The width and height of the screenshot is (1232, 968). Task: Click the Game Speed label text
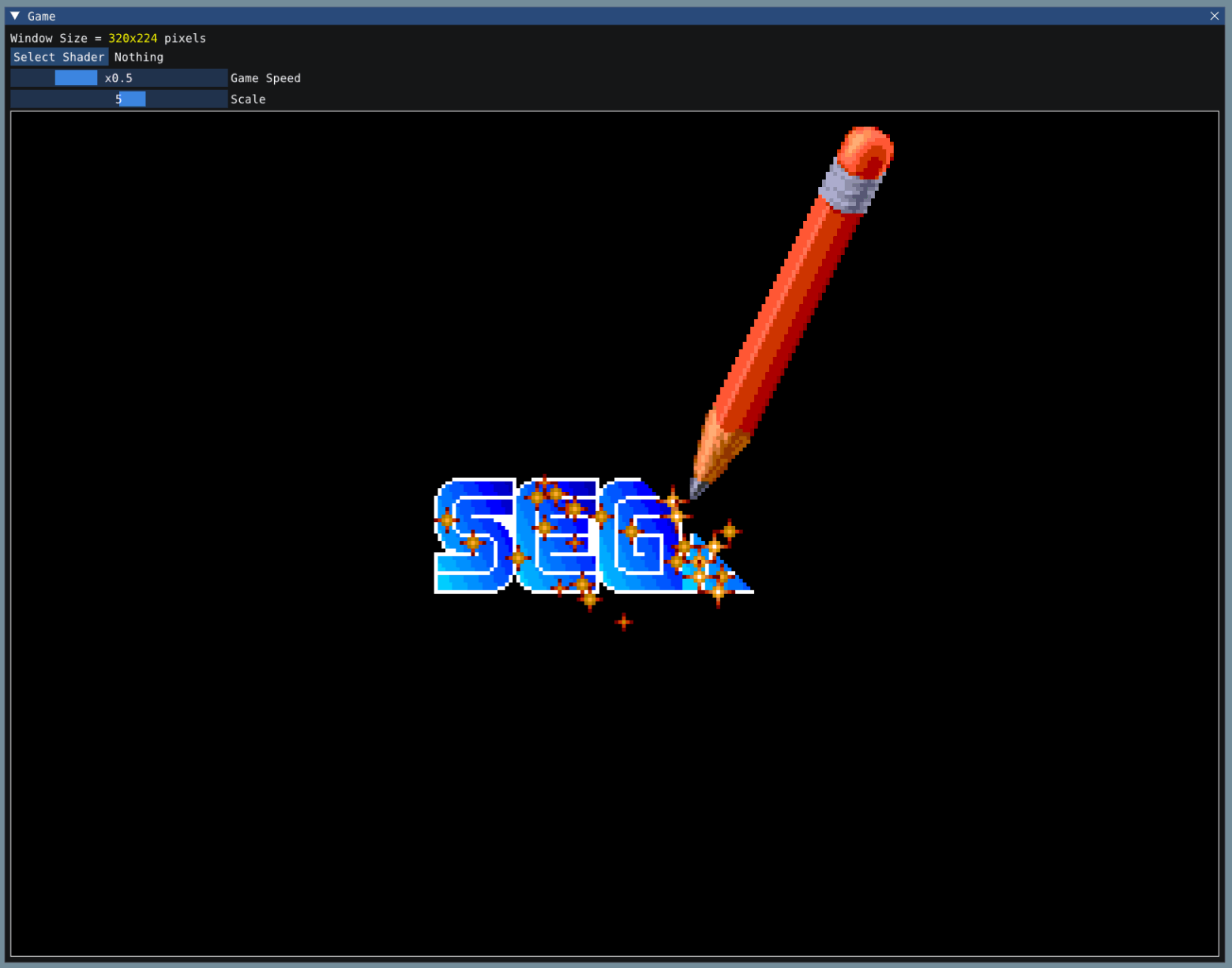[x=265, y=77]
